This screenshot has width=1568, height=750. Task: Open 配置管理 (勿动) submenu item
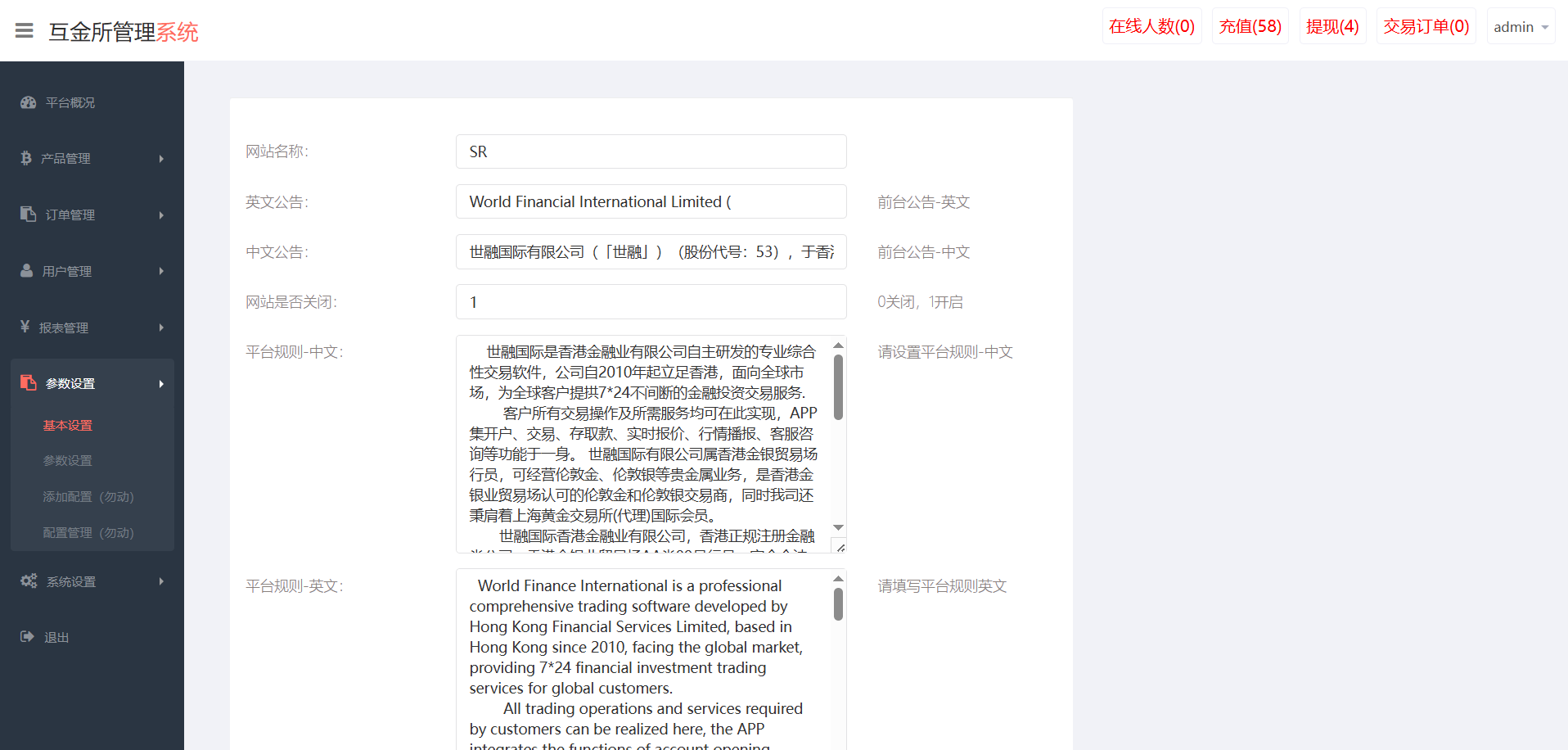coord(88,532)
